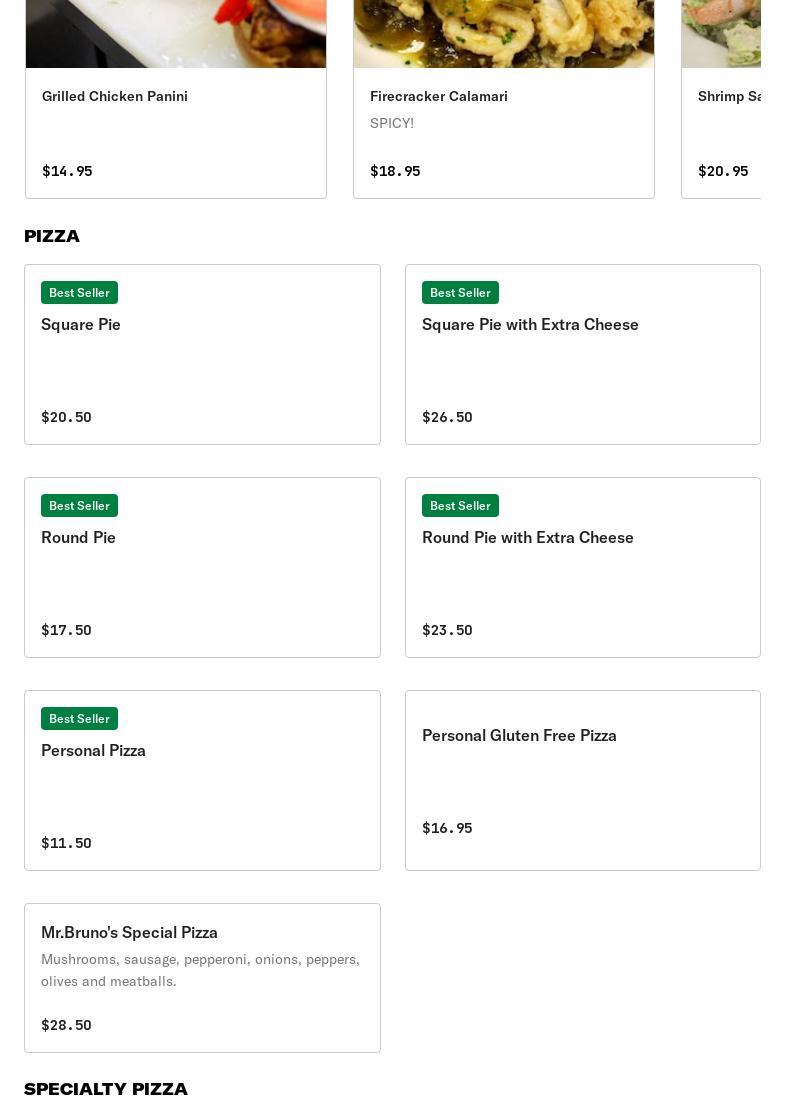The height and width of the screenshot is (1112, 785).
Task: Click the $26.50 price
Action: [x=447, y=417]
